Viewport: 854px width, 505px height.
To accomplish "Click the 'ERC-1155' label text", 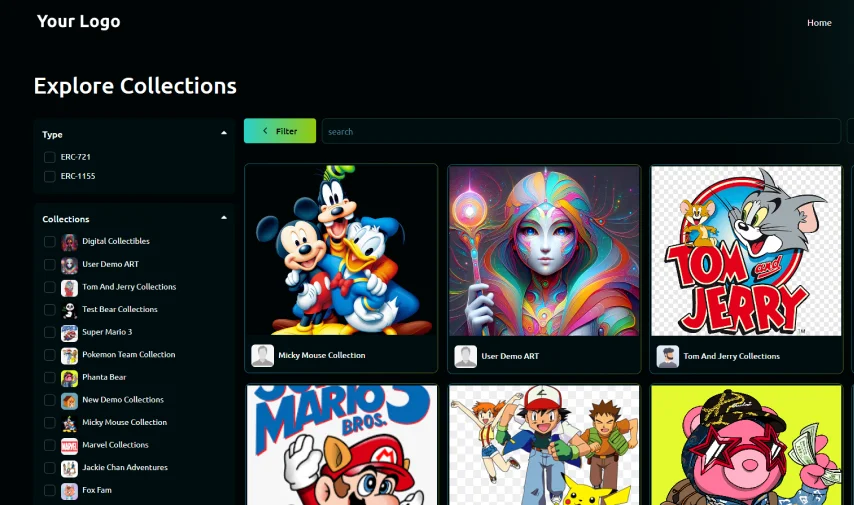I will click(78, 177).
